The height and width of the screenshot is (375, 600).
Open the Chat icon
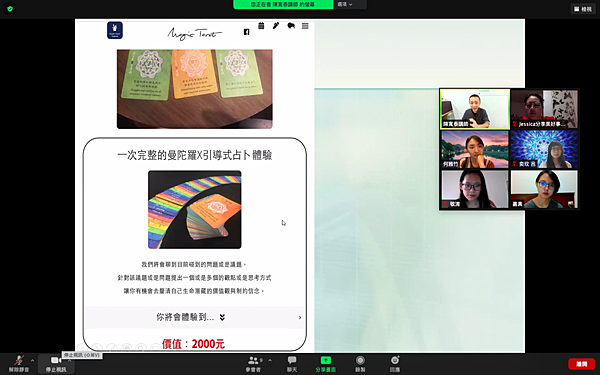tap(292, 364)
